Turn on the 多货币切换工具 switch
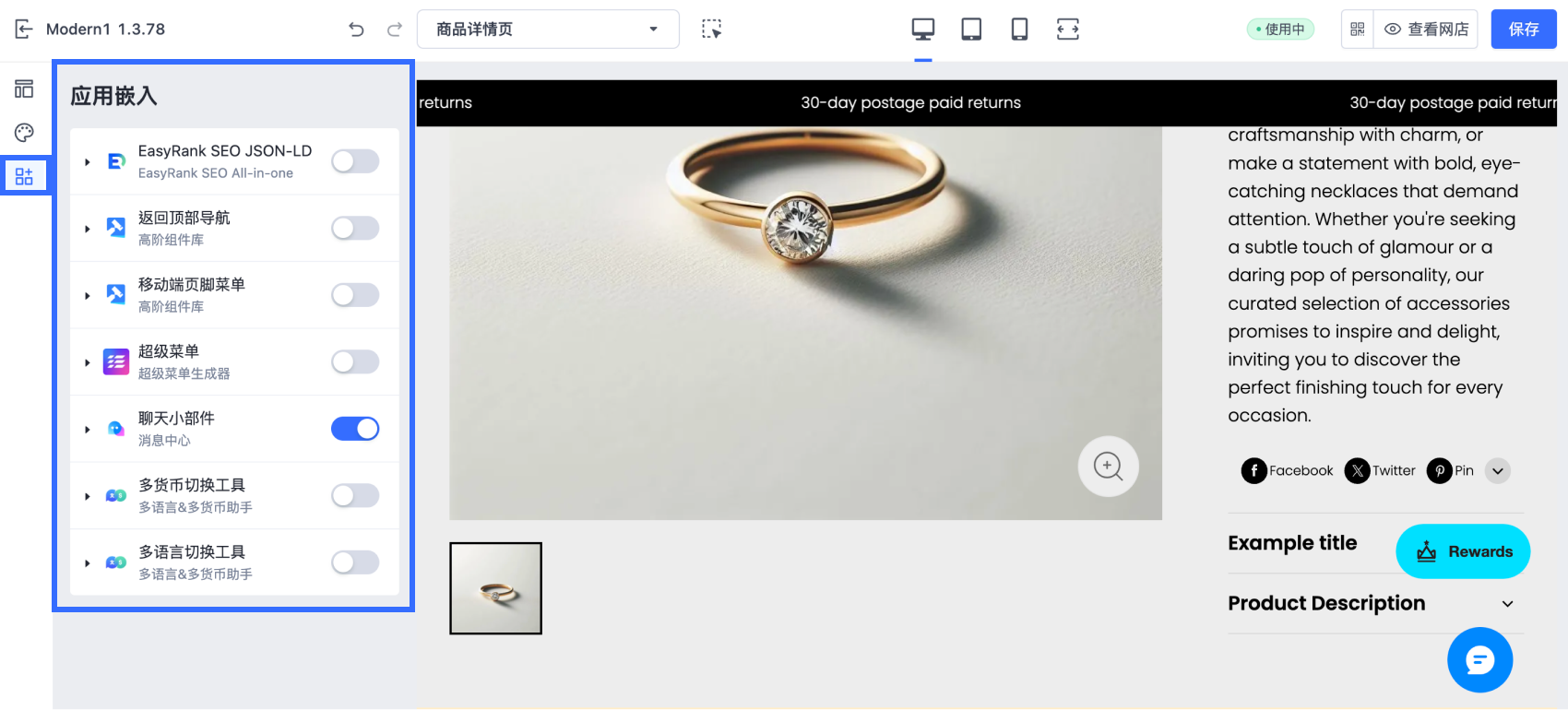Image resolution: width=1568 pixels, height=710 pixels. tap(355, 496)
